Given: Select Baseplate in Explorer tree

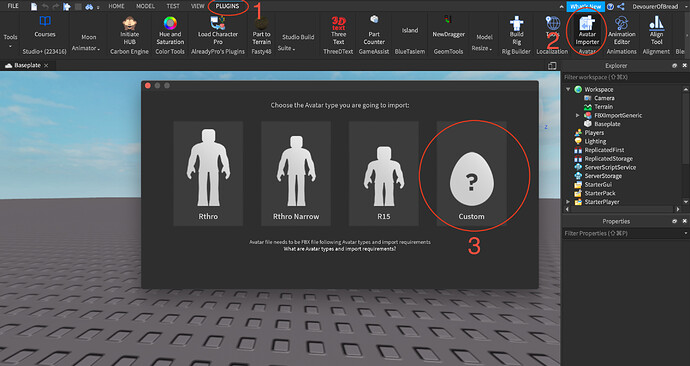Looking at the screenshot, I should (607, 124).
